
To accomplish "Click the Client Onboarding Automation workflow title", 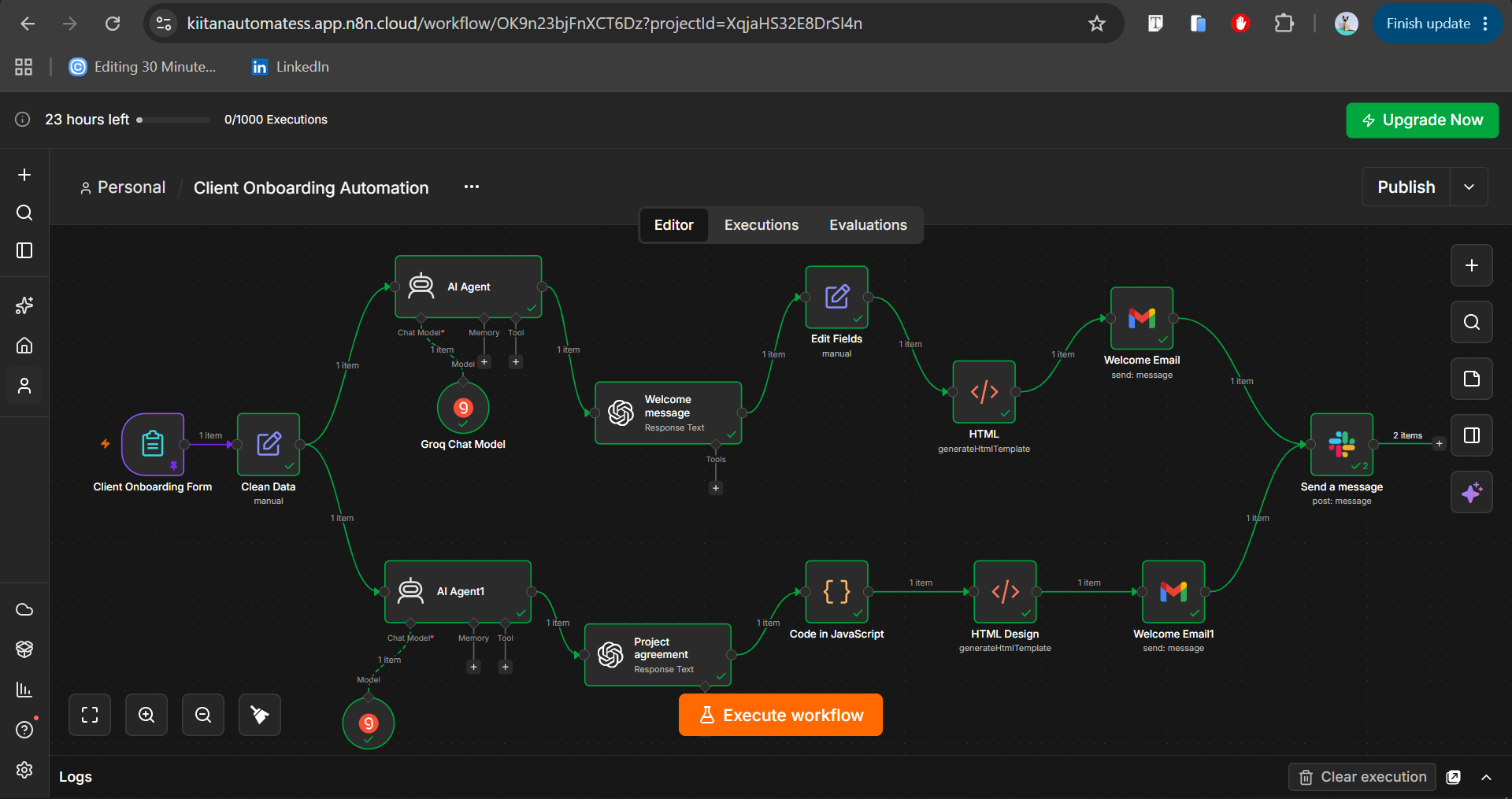I will point(311,187).
